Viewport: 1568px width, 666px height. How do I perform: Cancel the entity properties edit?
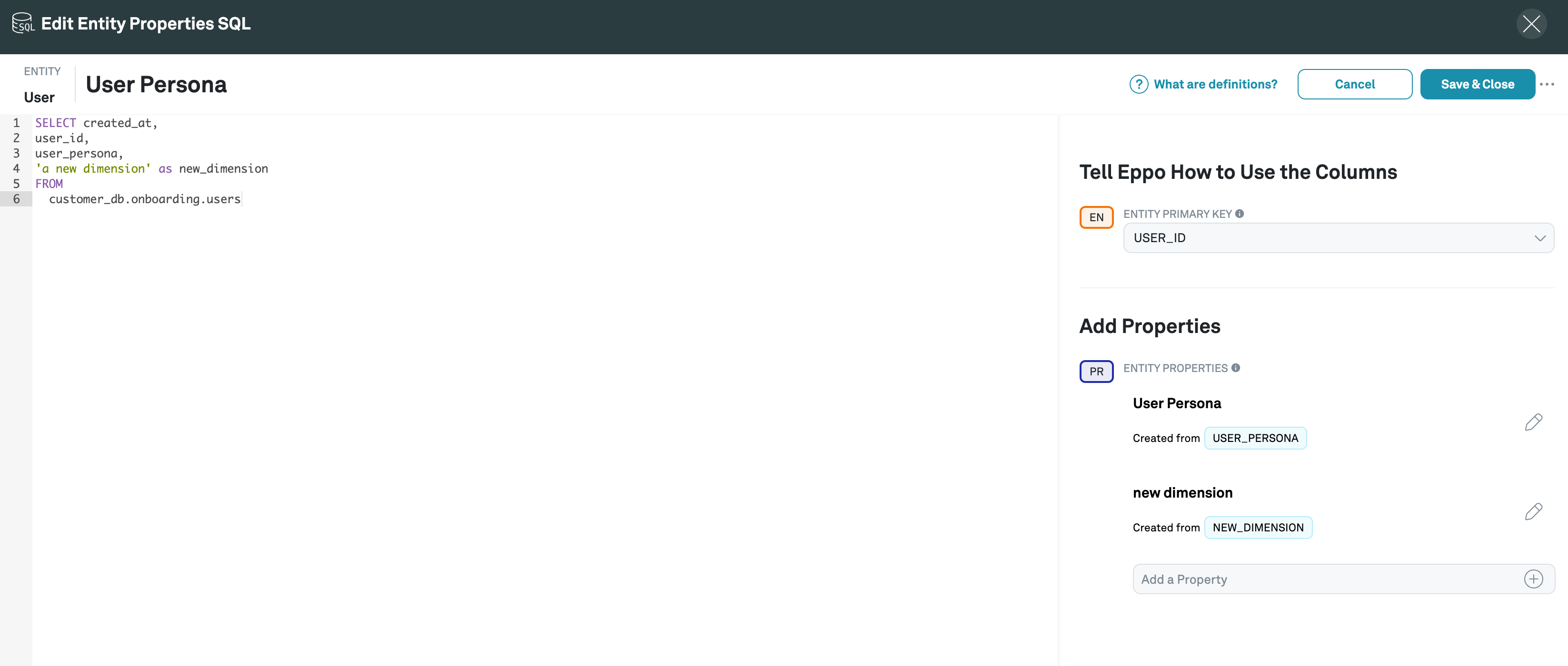(x=1355, y=84)
